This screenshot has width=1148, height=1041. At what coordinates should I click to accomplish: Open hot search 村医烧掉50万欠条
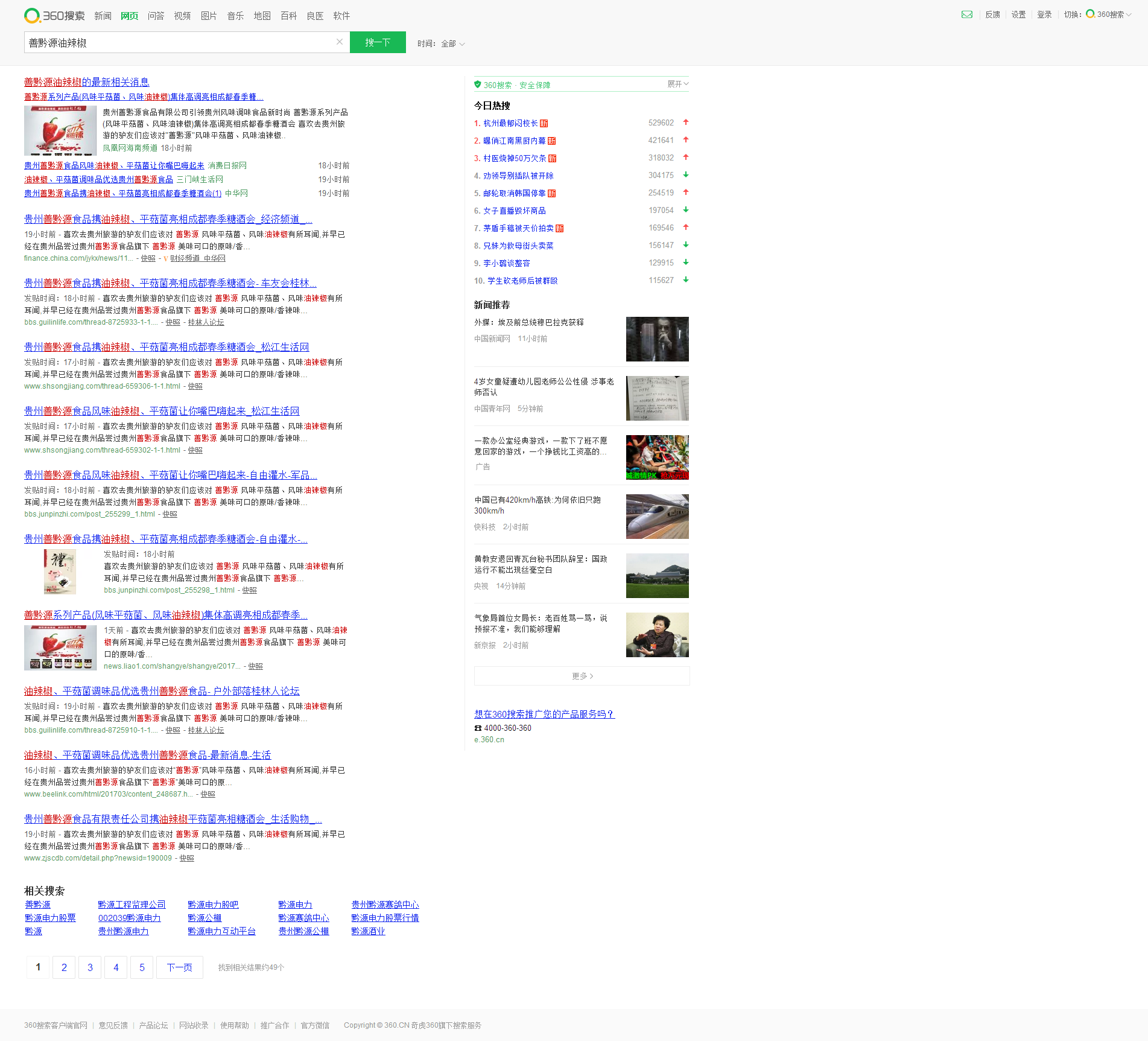coord(515,158)
